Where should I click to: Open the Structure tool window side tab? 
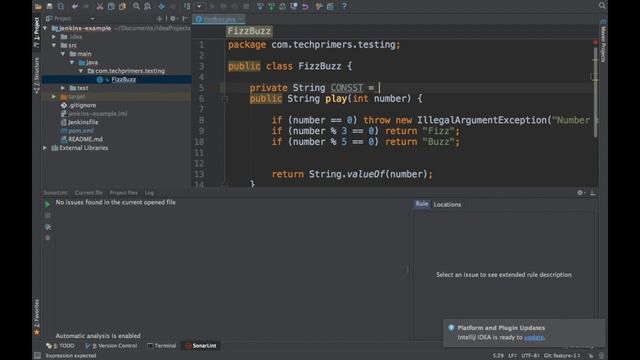37,75
